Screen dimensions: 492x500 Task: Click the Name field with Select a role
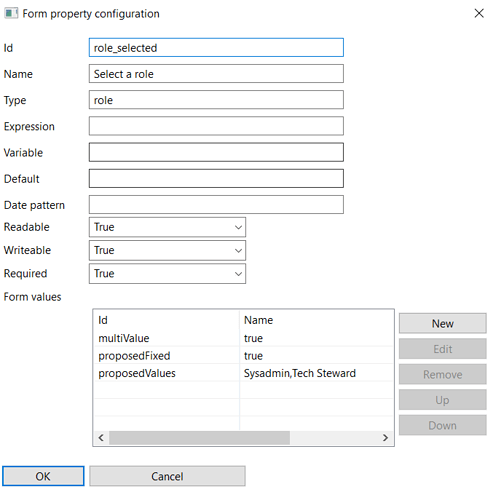216,74
